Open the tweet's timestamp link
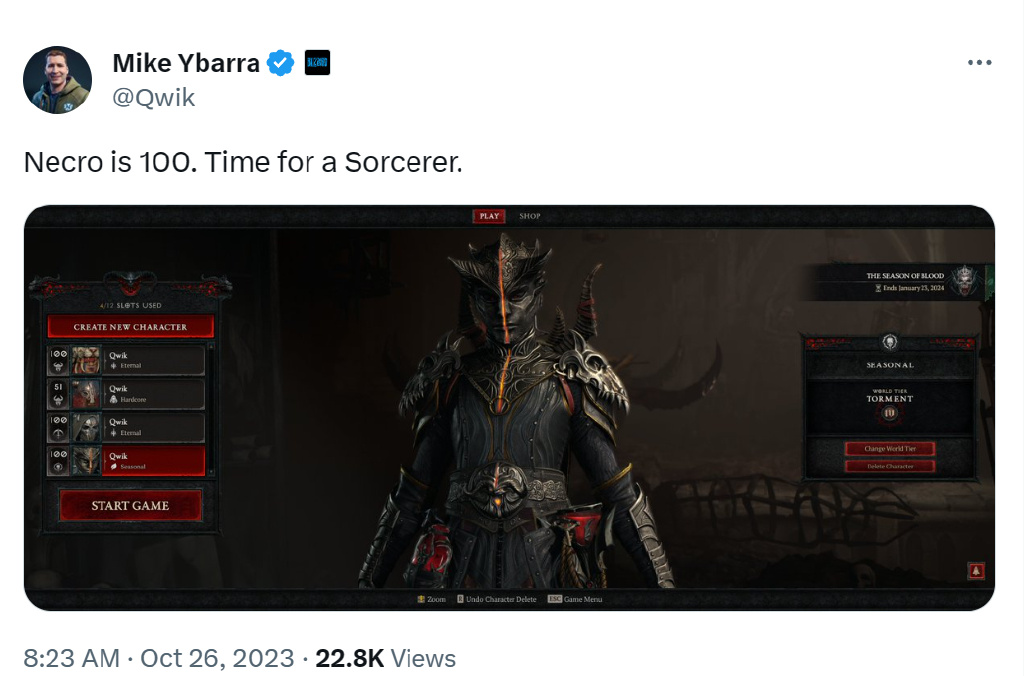Viewport: 1024px width, 676px height. (159, 658)
